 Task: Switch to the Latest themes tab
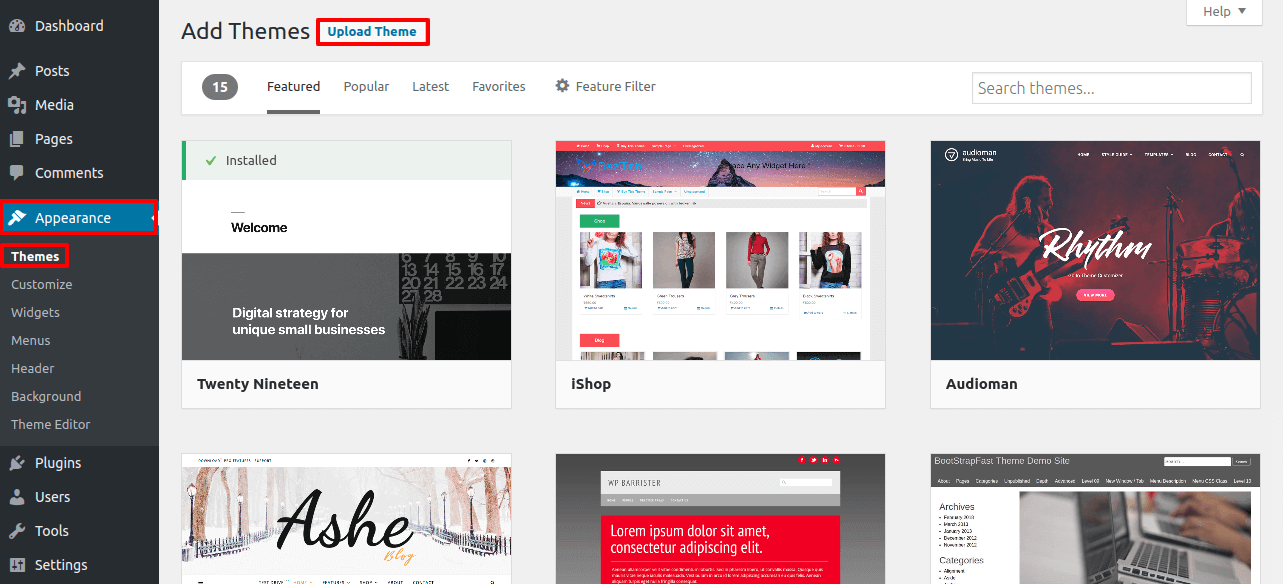tap(430, 87)
